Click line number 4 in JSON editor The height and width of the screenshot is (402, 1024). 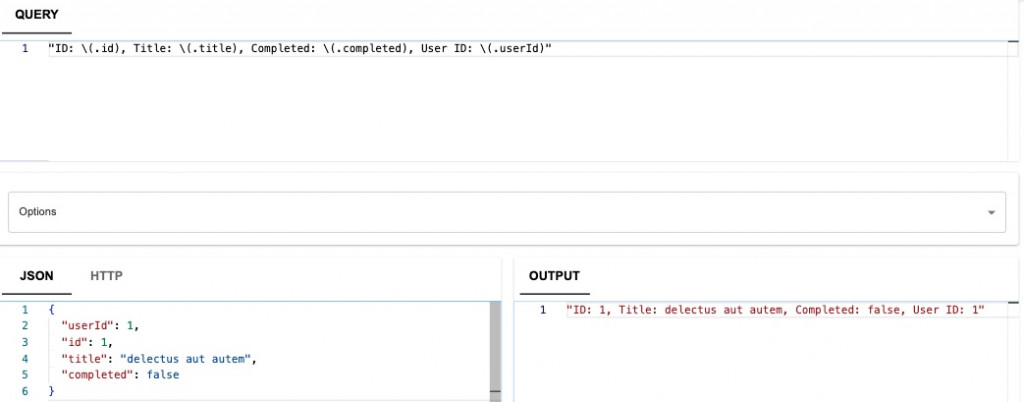coord(25,358)
